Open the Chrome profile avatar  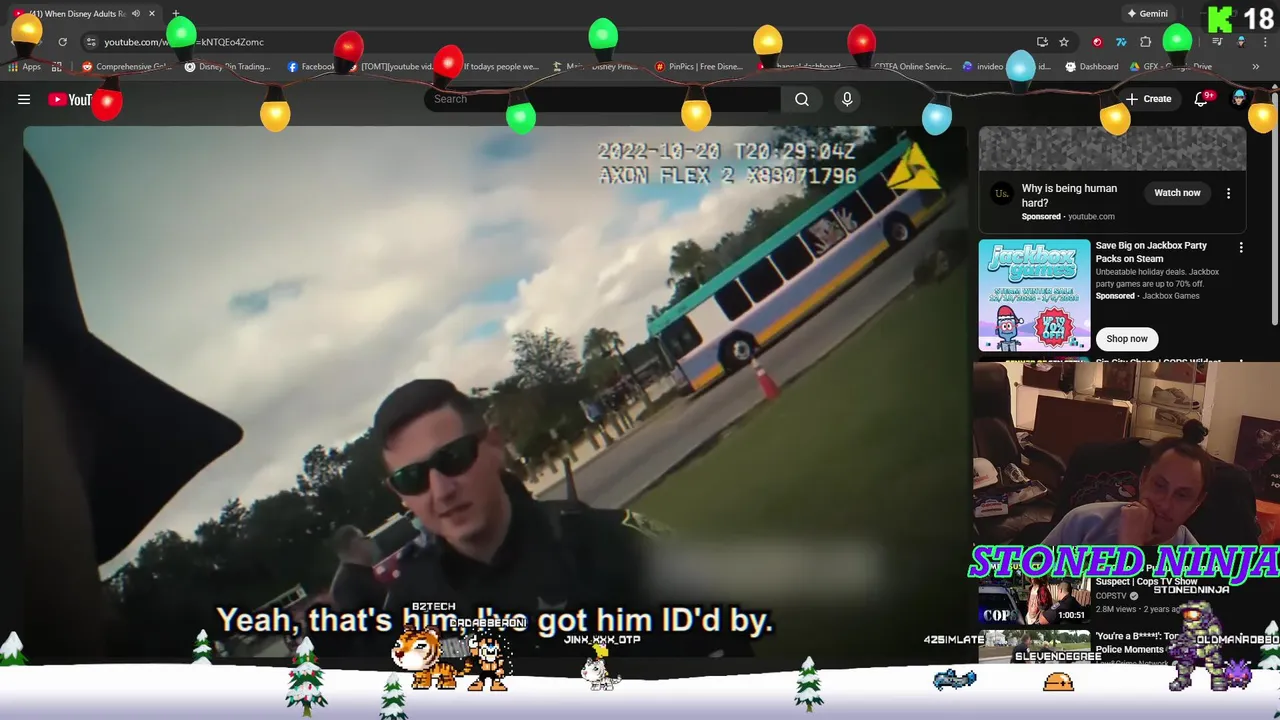coord(1241,42)
